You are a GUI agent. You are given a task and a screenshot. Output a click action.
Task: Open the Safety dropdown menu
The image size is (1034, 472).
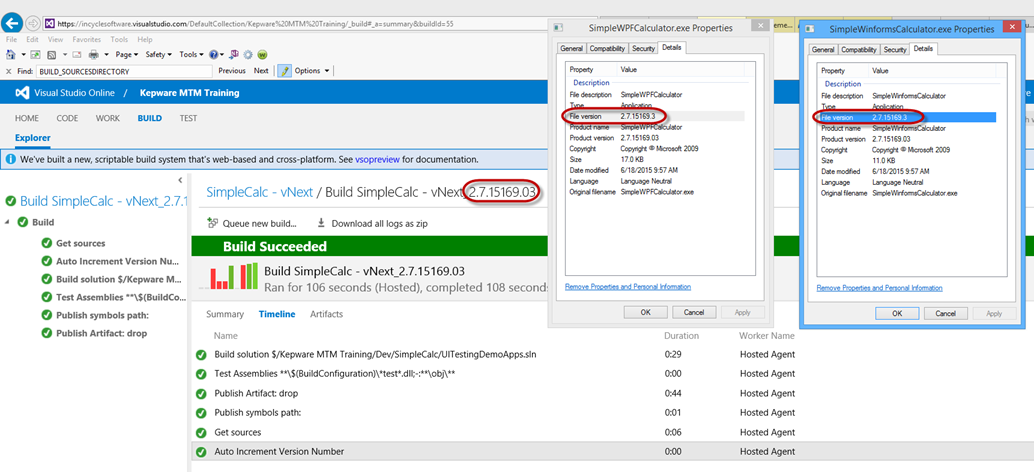[x=158, y=55]
